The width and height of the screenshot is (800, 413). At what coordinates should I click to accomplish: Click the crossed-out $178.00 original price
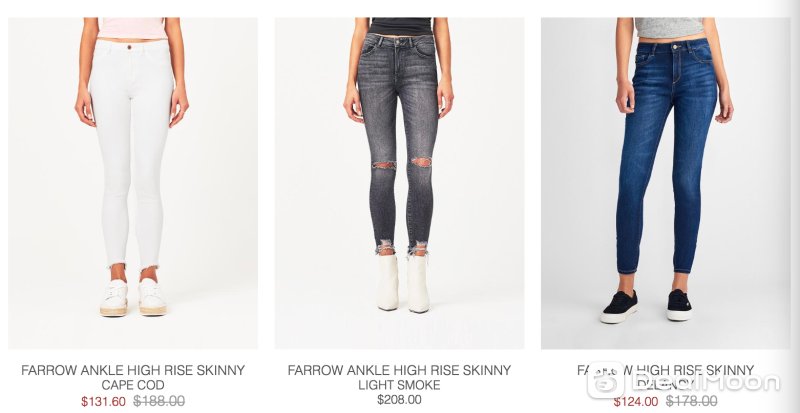coord(692,401)
